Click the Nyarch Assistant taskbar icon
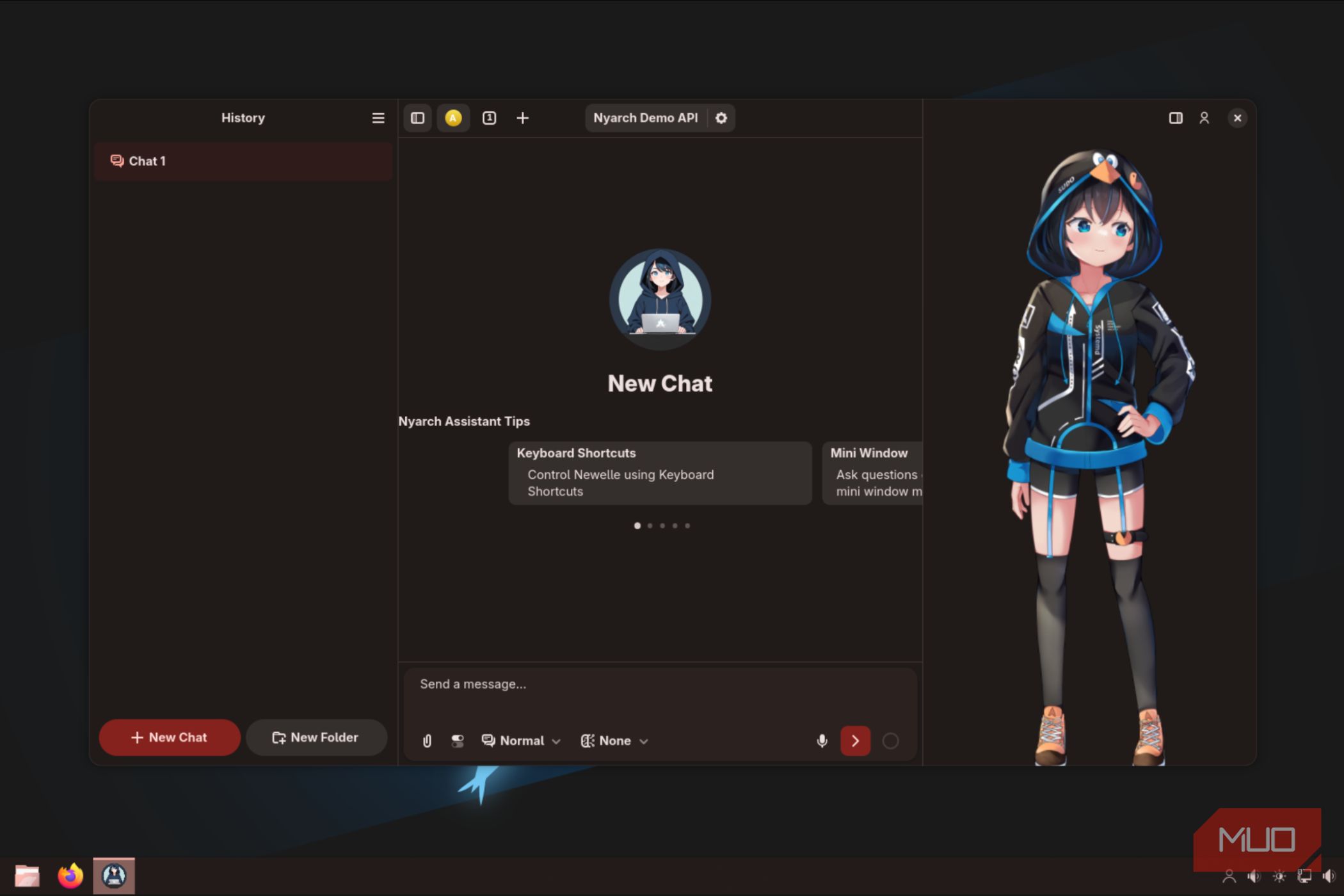This screenshot has height=896, width=1344. pyautogui.click(x=114, y=876)
